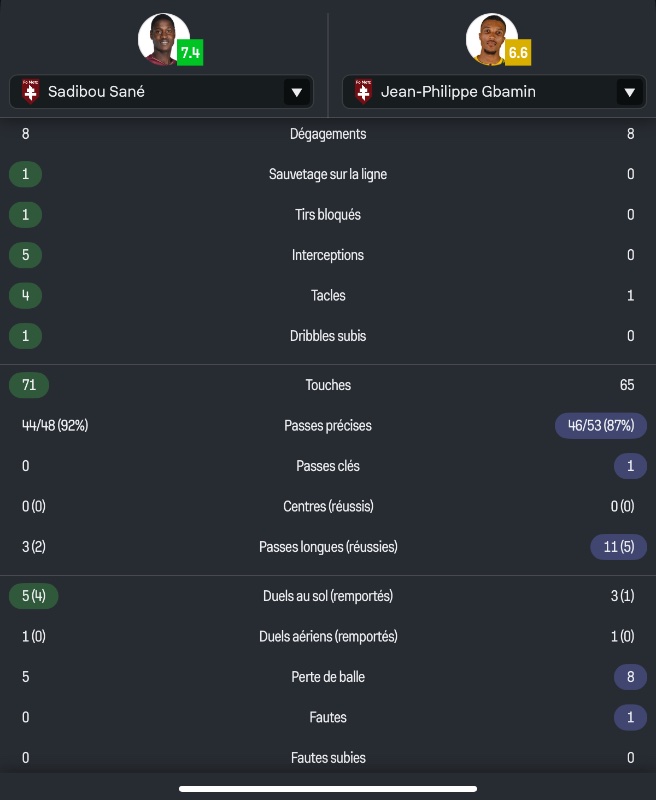The image size is (656, 800).
Task: Tap the home indicator bar at bottom
Action: click(x=328, y=788)
